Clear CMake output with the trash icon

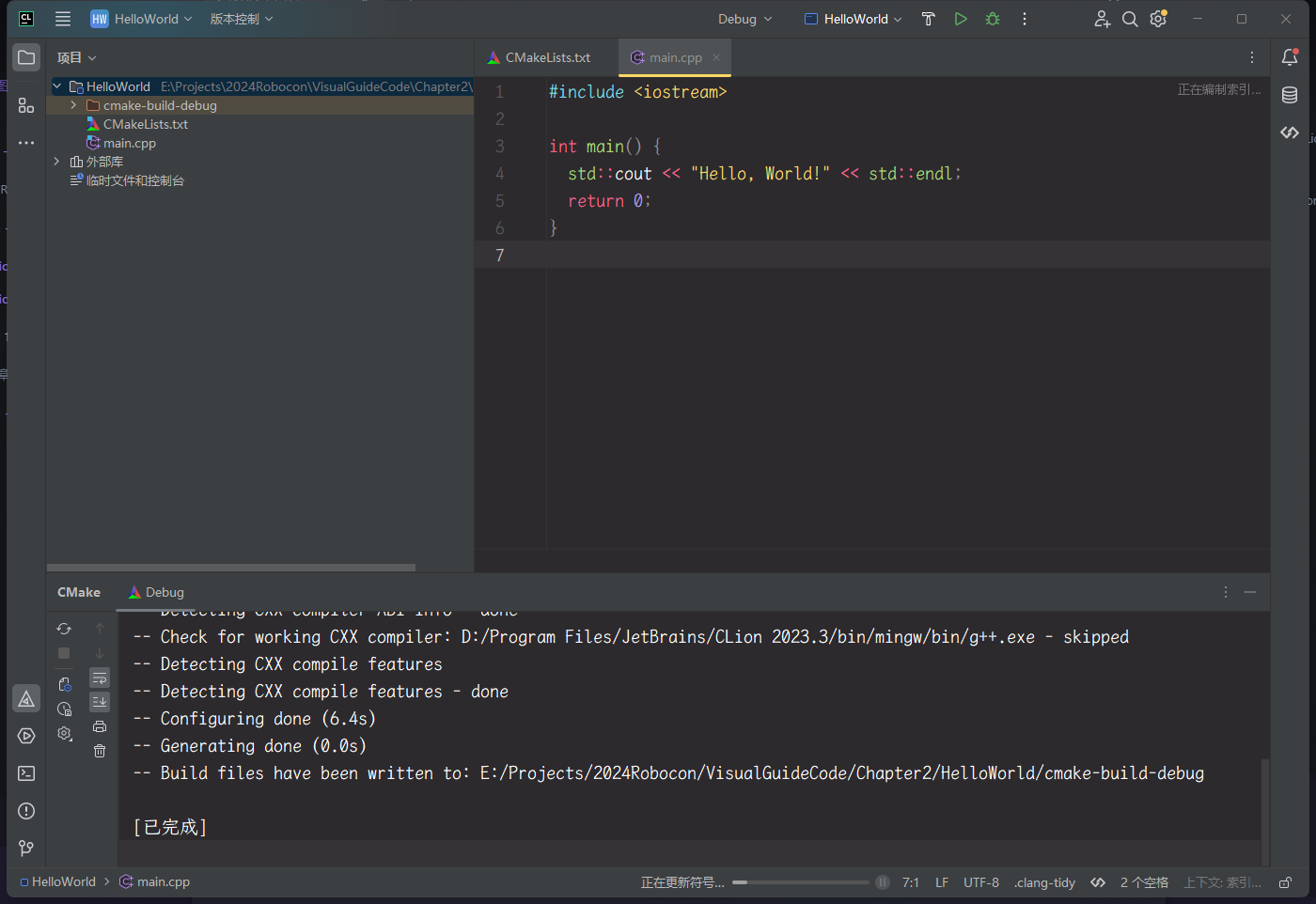coord(100,751)
